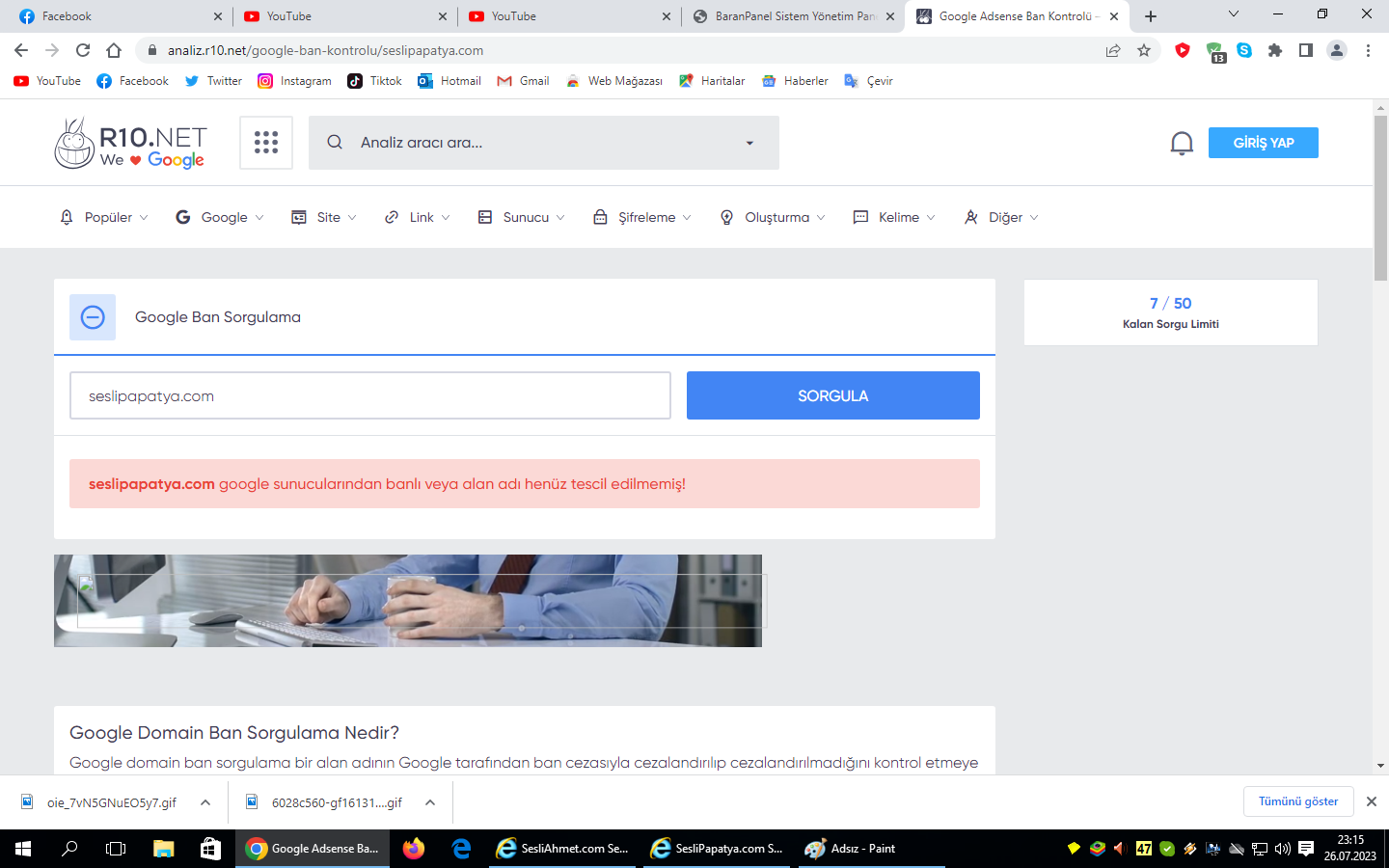This screenshot has height=868, width=1389.
Task: Open Microsoft Store from the taskbar
Action: pos(209,849)
